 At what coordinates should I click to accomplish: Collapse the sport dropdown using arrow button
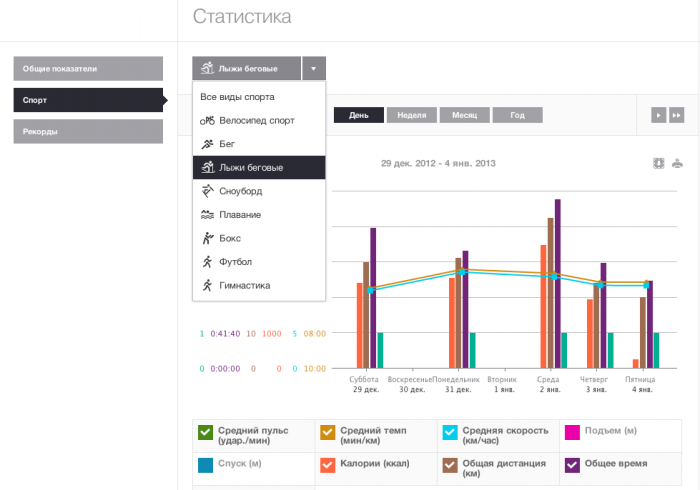pos(313,69)
